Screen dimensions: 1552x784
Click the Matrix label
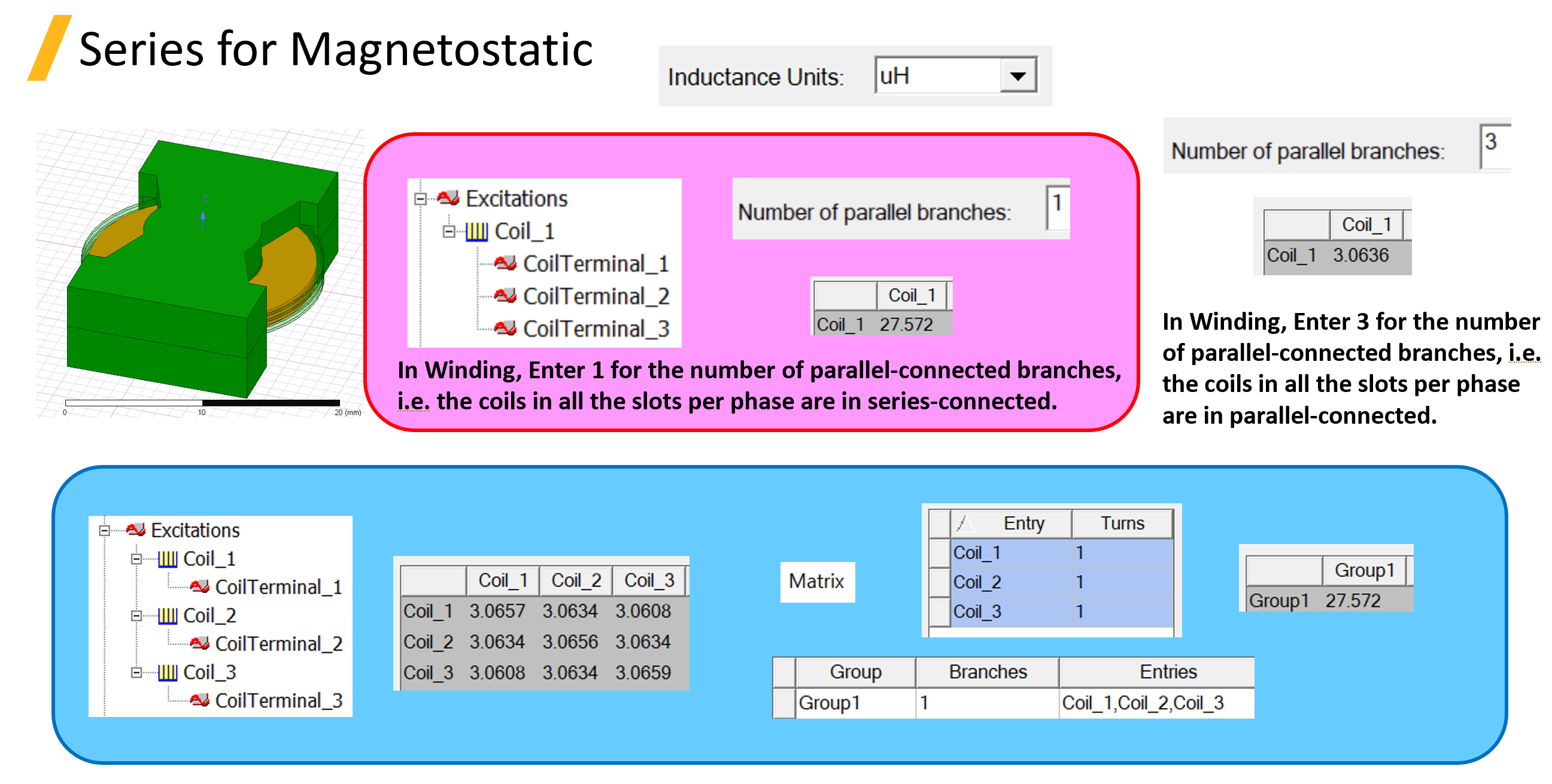pyautogui.click(x=816, y=581)
